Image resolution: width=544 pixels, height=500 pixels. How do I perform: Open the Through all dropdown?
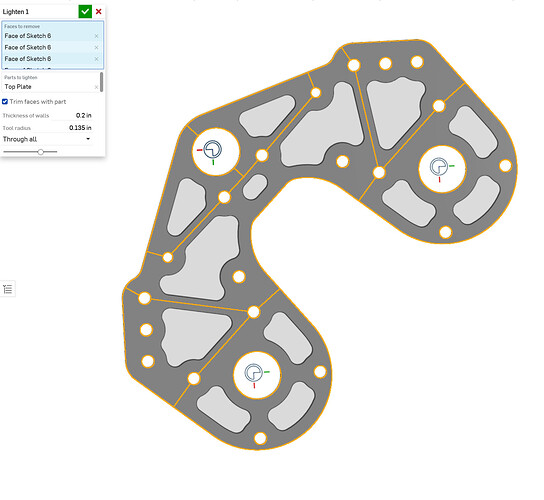point(47,139)
